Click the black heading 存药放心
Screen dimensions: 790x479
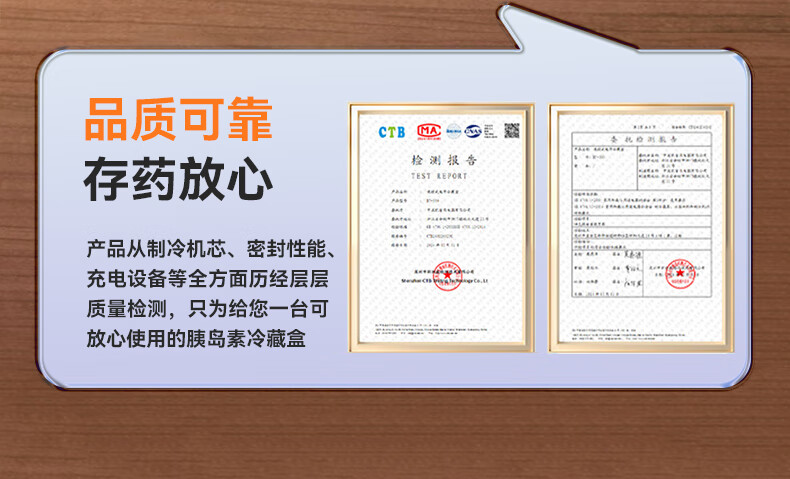[179, 180]
